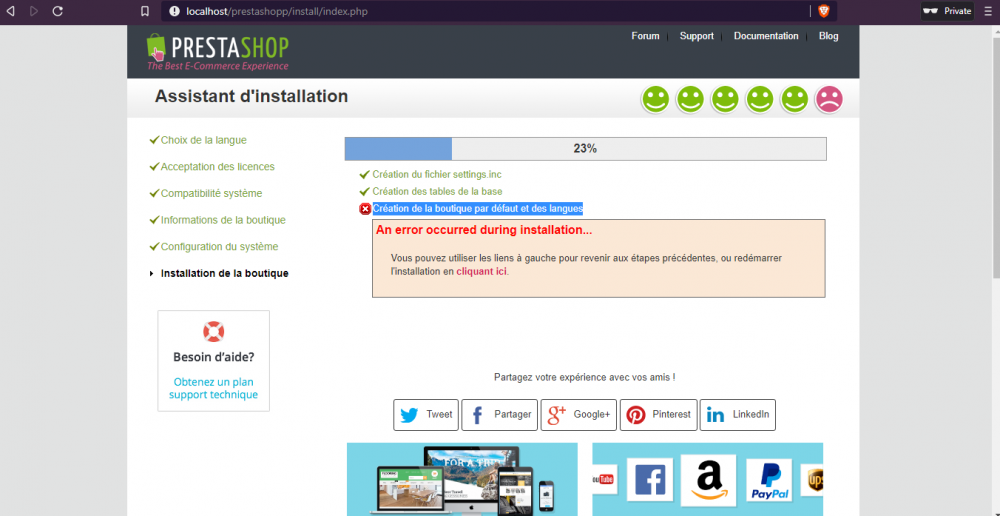Open the Blog link in header
Viewport: 1000px width, 516px height.
tap(828, 36)
